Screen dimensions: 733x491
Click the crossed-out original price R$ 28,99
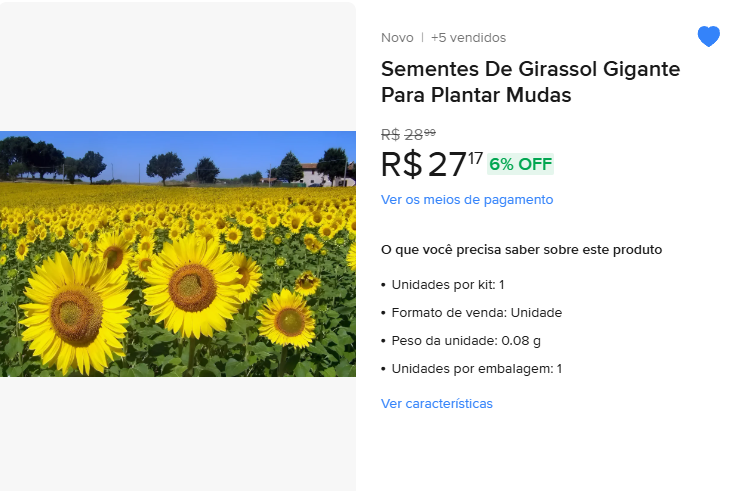click(x=408, y=134)
